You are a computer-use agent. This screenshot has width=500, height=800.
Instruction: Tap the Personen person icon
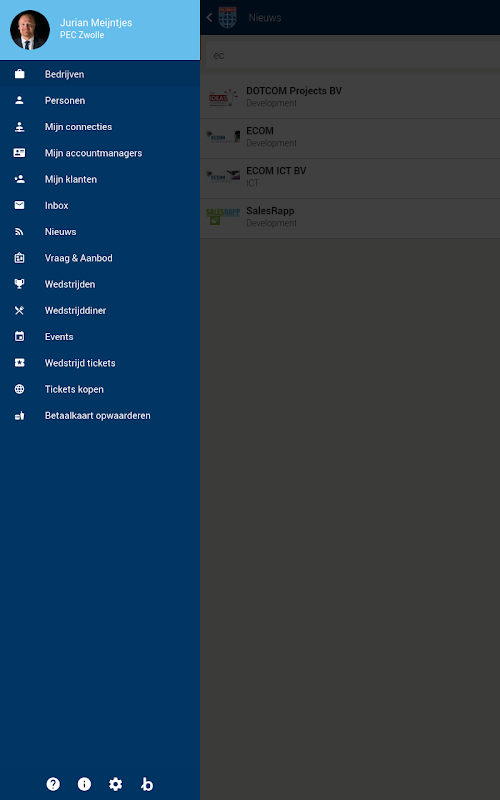19,101
